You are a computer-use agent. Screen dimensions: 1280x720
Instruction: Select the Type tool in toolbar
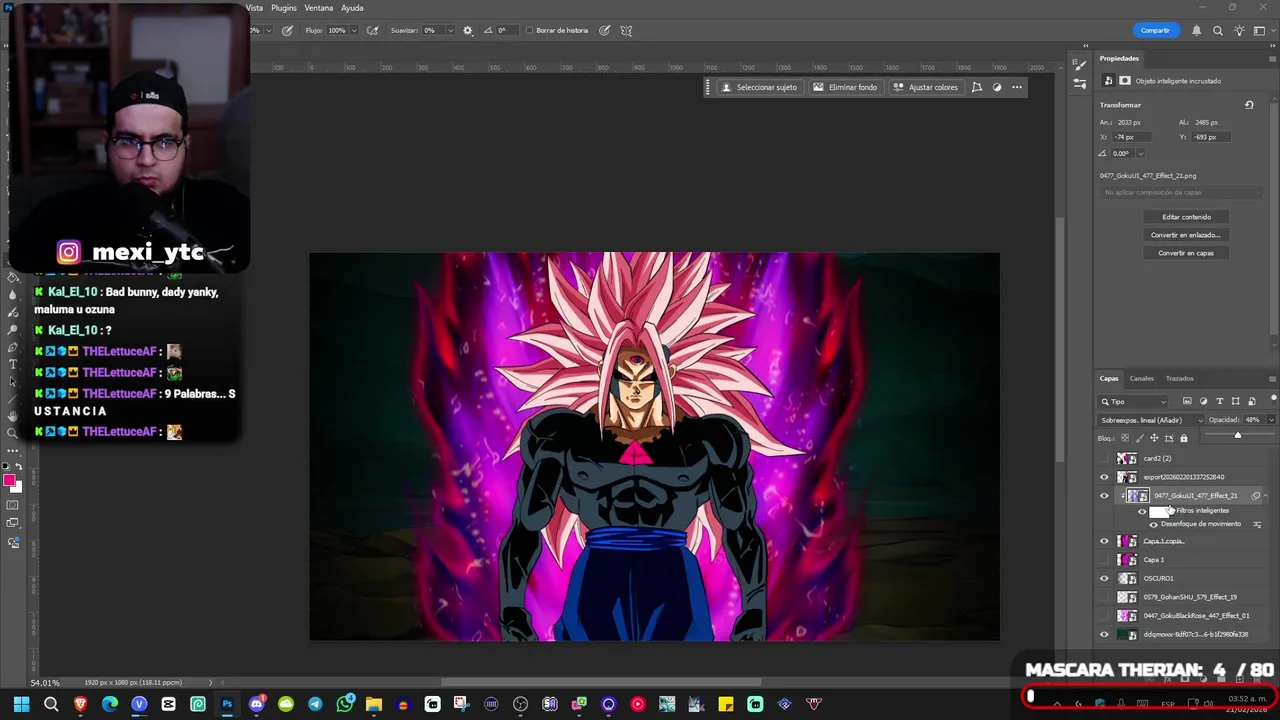pyautogui.click(x=12, y=364)
